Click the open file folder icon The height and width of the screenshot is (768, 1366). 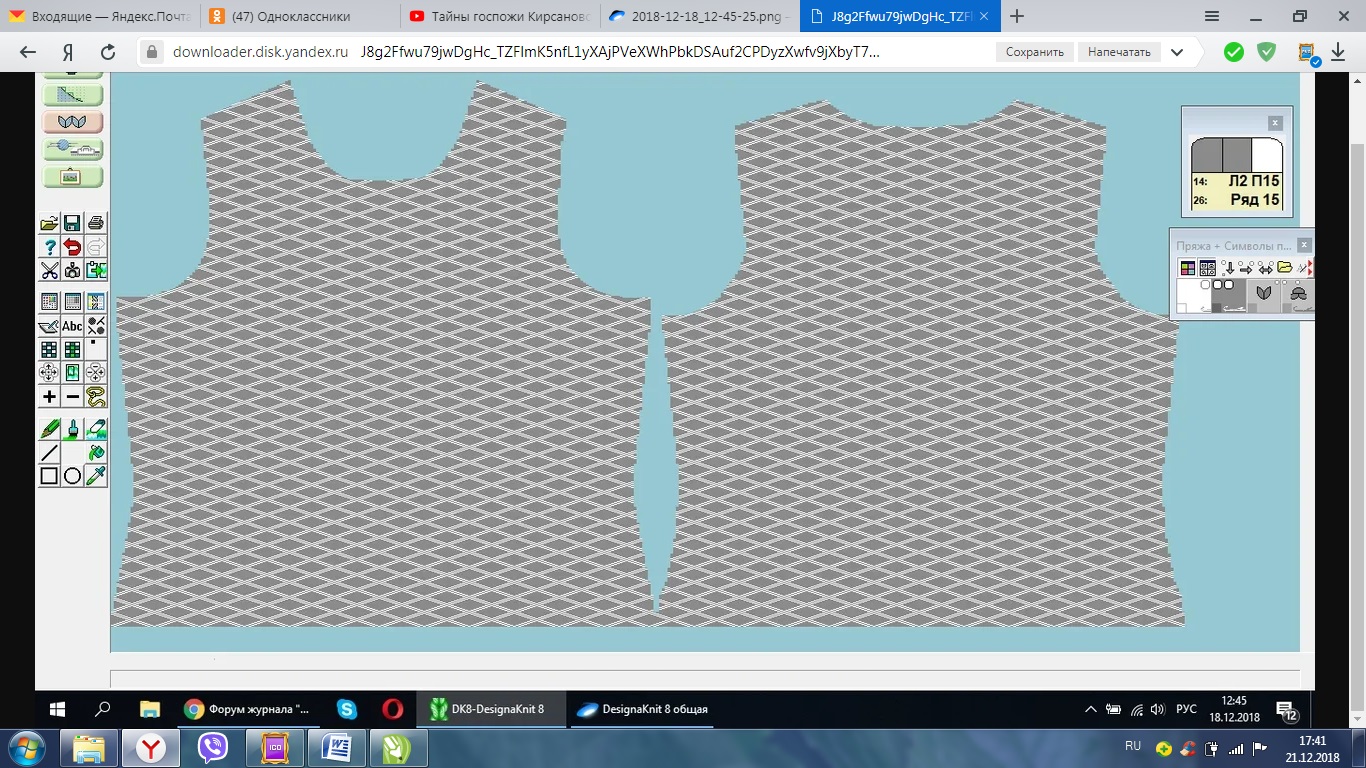[x=49, y=223]
